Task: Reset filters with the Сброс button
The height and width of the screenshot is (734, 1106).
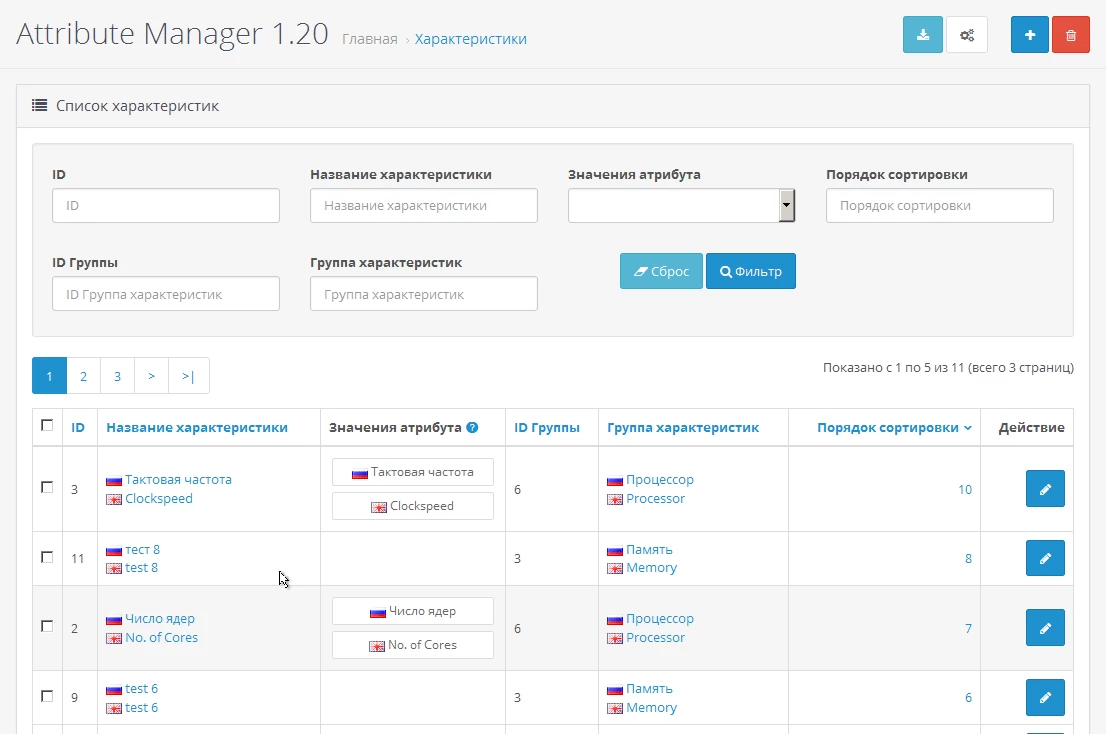Action: pyautogui.click(x=661, y=271)
